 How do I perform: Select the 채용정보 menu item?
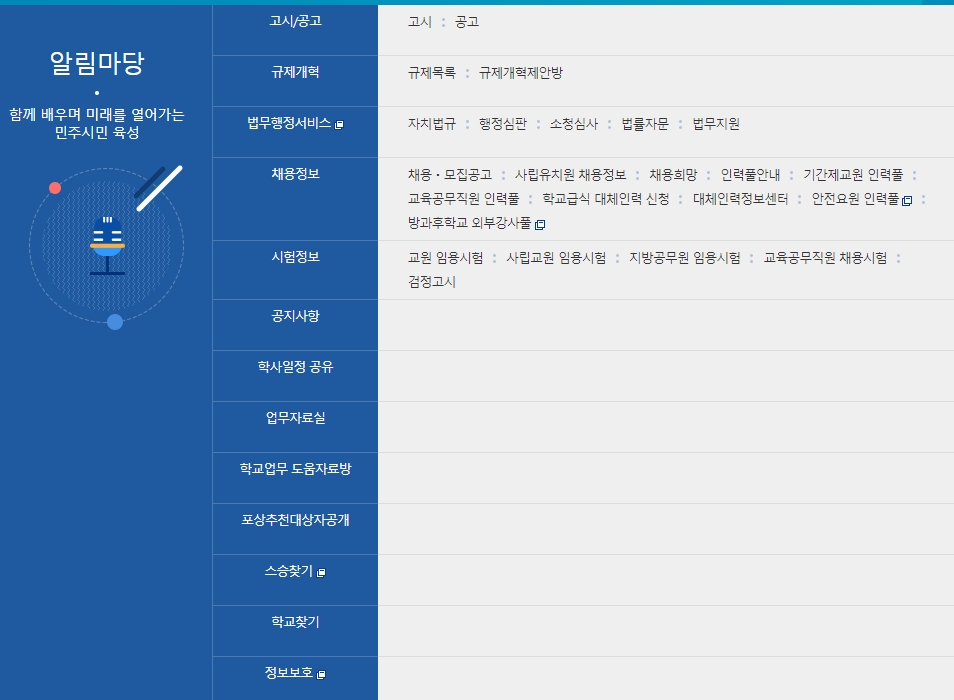click(295, 172)
